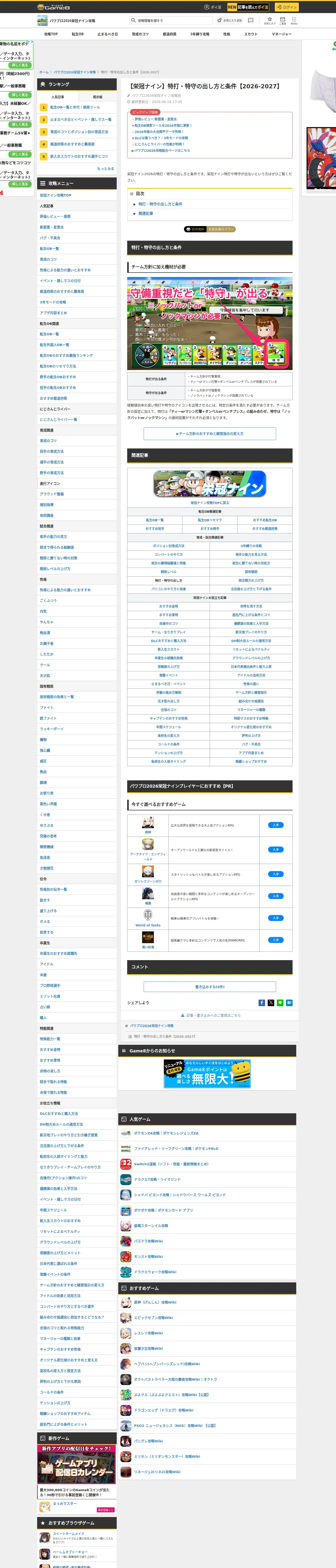Image resolution: width=336 pixels, height=1568 pixels.
Task: Open the MENU grid icon
Action: click(x=294, y=21)
